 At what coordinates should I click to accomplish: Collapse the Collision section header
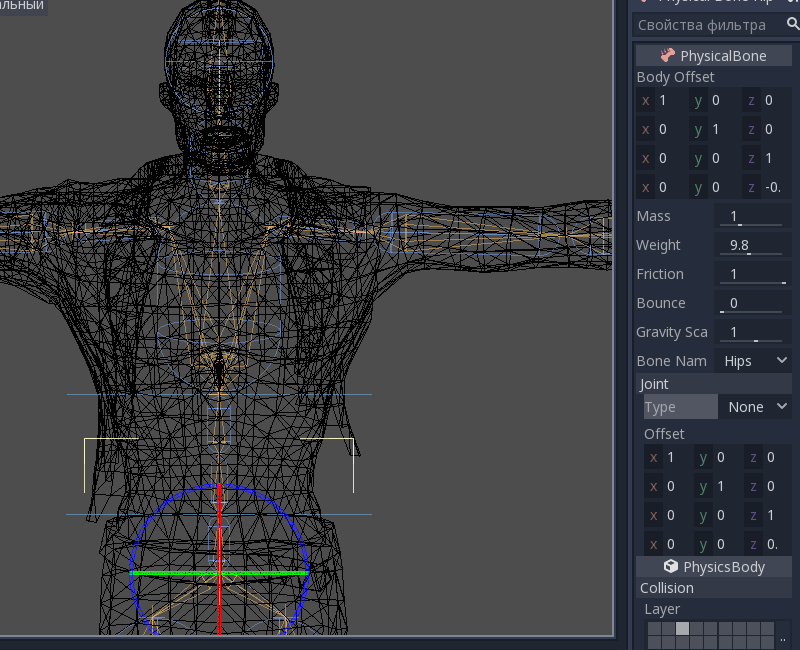713,588
